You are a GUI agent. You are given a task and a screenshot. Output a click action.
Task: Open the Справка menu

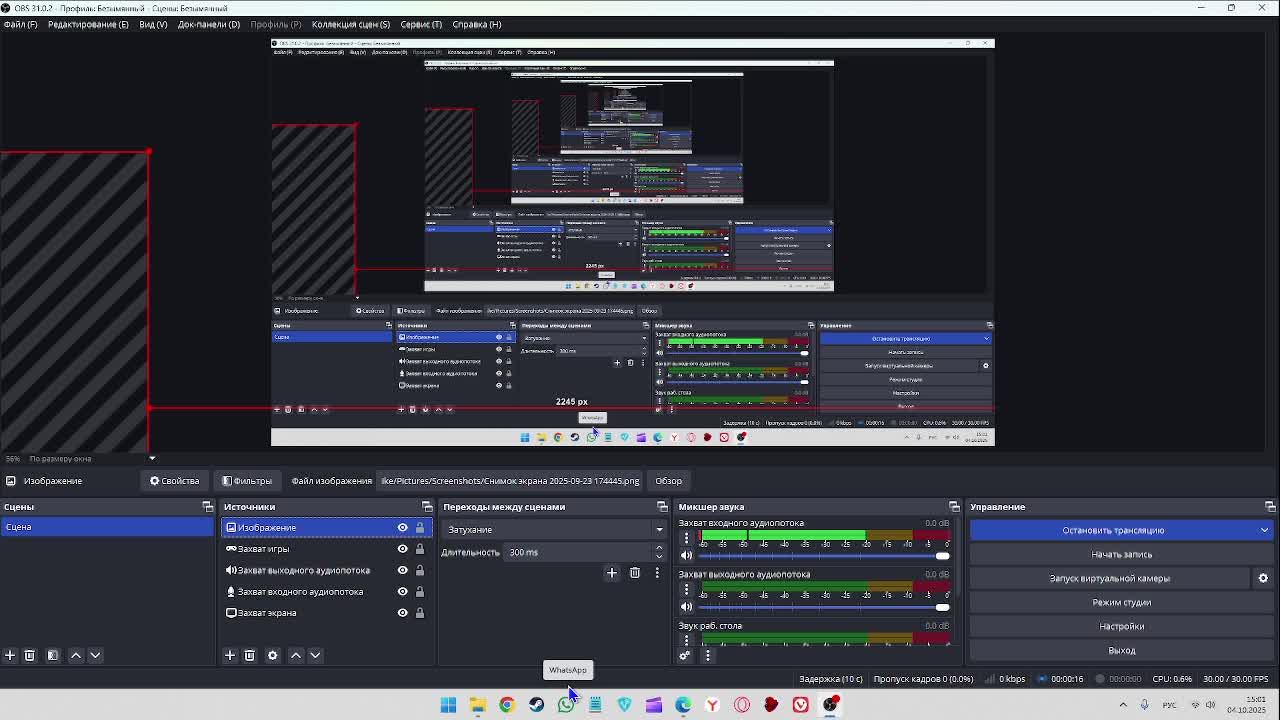[477, 24]
